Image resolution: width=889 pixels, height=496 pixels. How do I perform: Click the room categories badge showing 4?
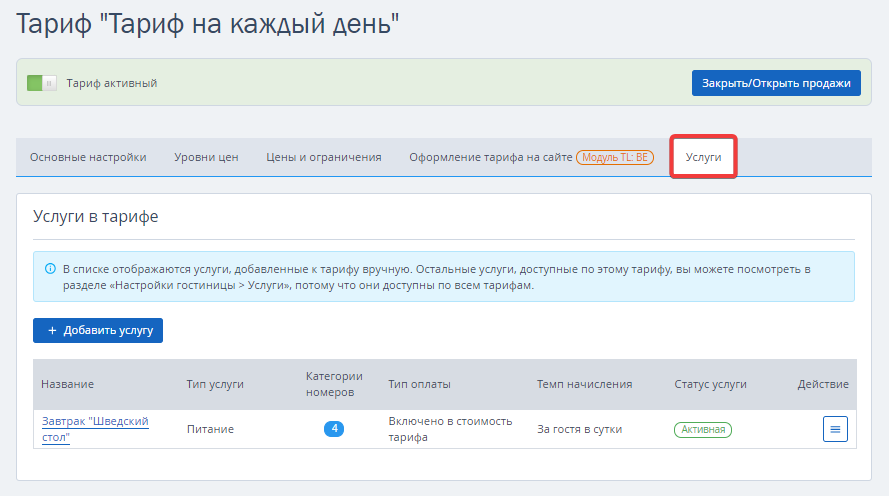pos(334,429)
